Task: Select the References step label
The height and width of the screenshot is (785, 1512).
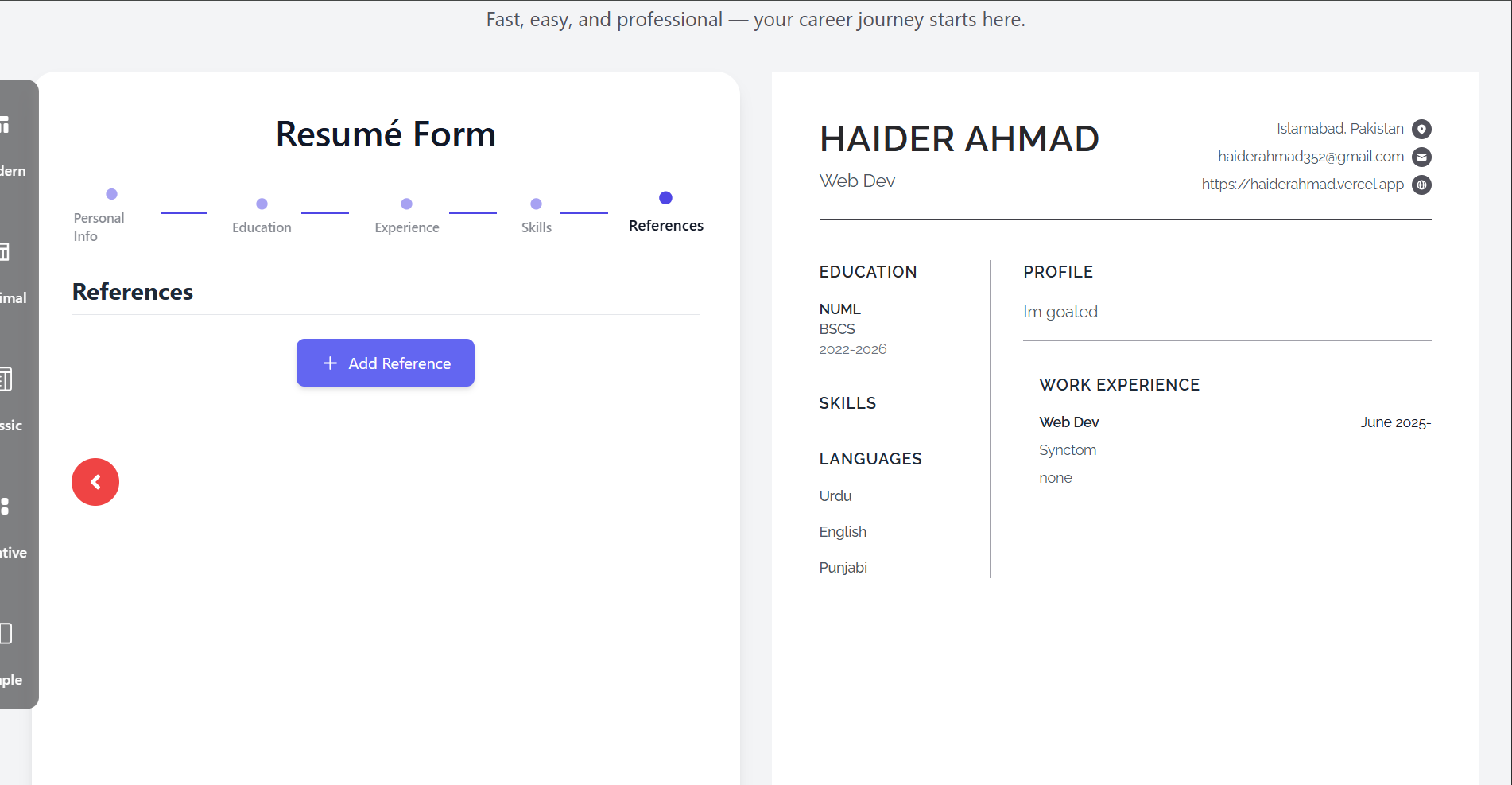Action: click(666, 225)
